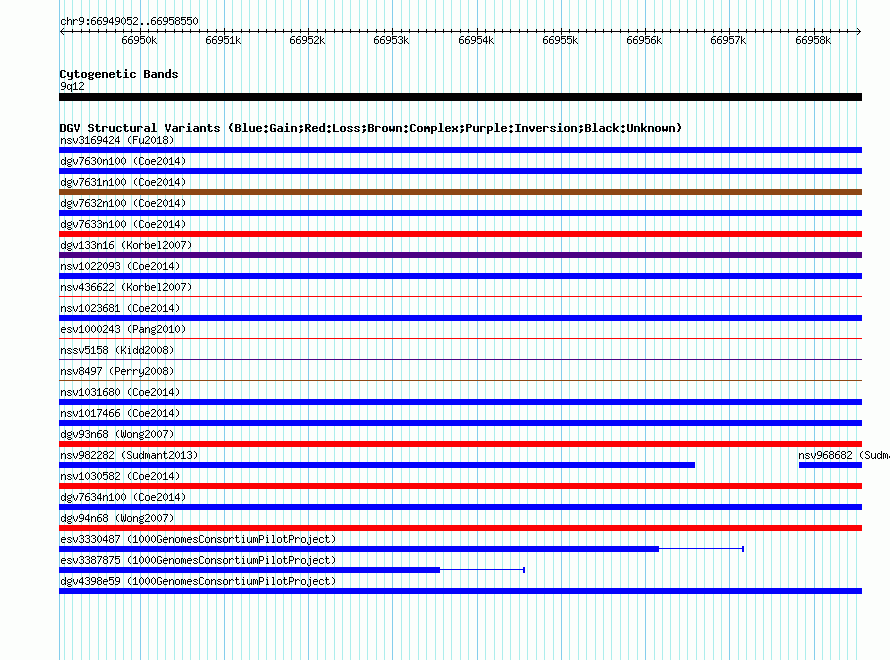Image resolution: width=890 pixels, height=660 pixels.
Task: Click the red loss bar of dgv93n68
Action: coord(460,444)
